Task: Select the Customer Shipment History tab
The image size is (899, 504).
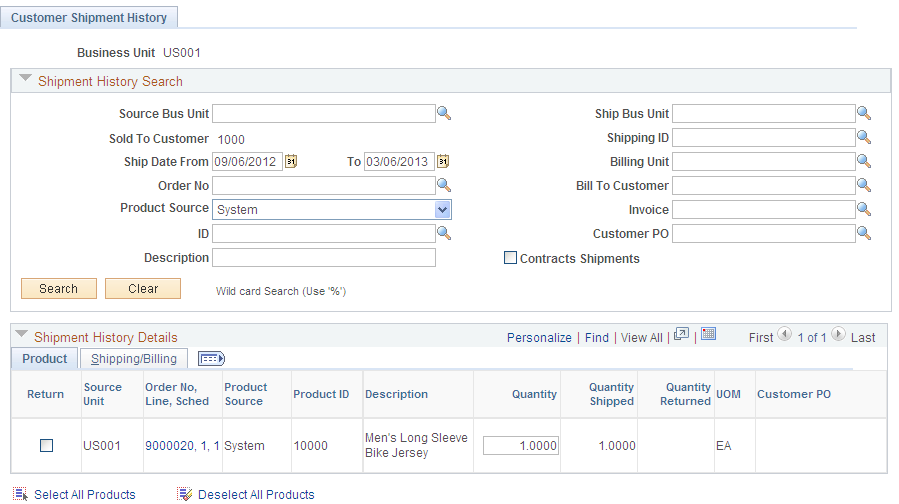Action: click(89, 18)
